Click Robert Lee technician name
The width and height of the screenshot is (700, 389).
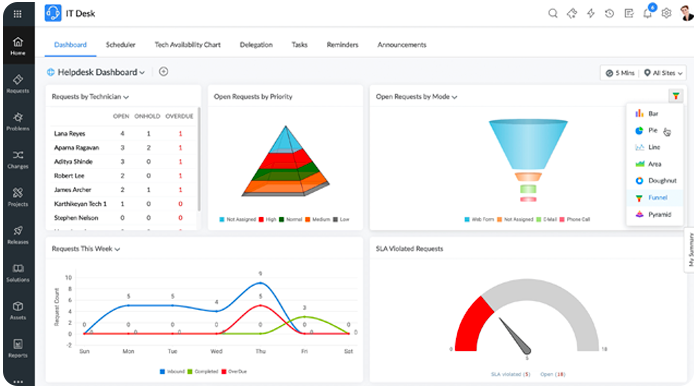[x=69, y=176]
